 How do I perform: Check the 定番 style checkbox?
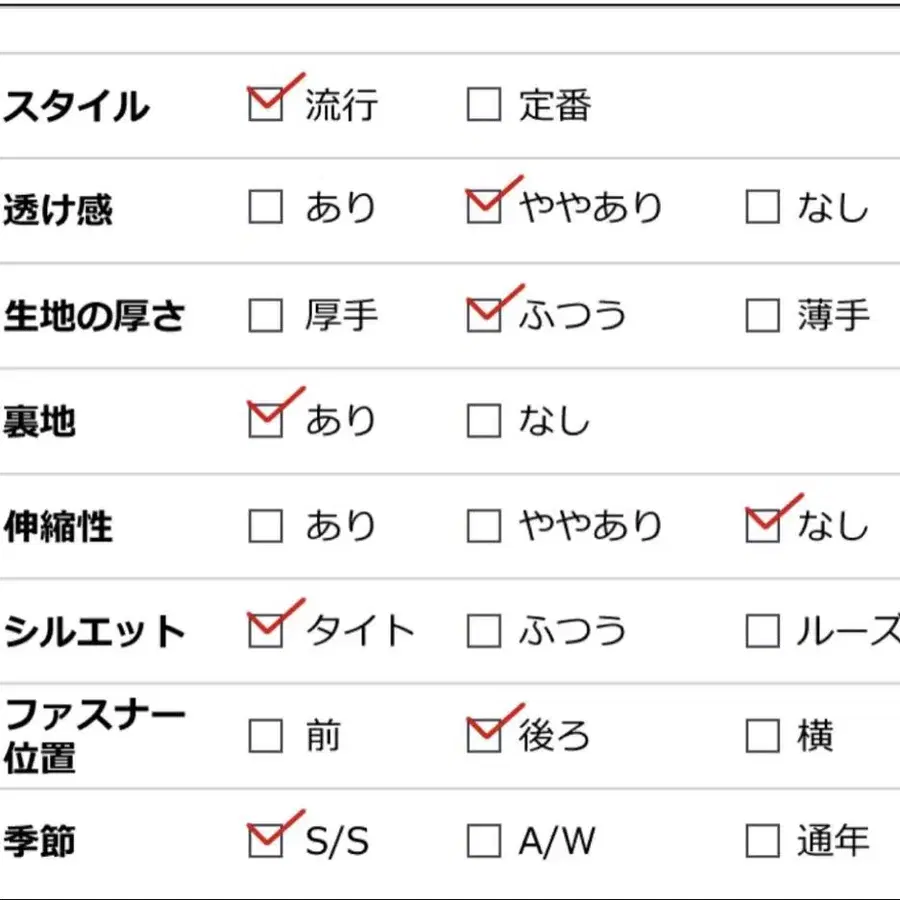484,104
